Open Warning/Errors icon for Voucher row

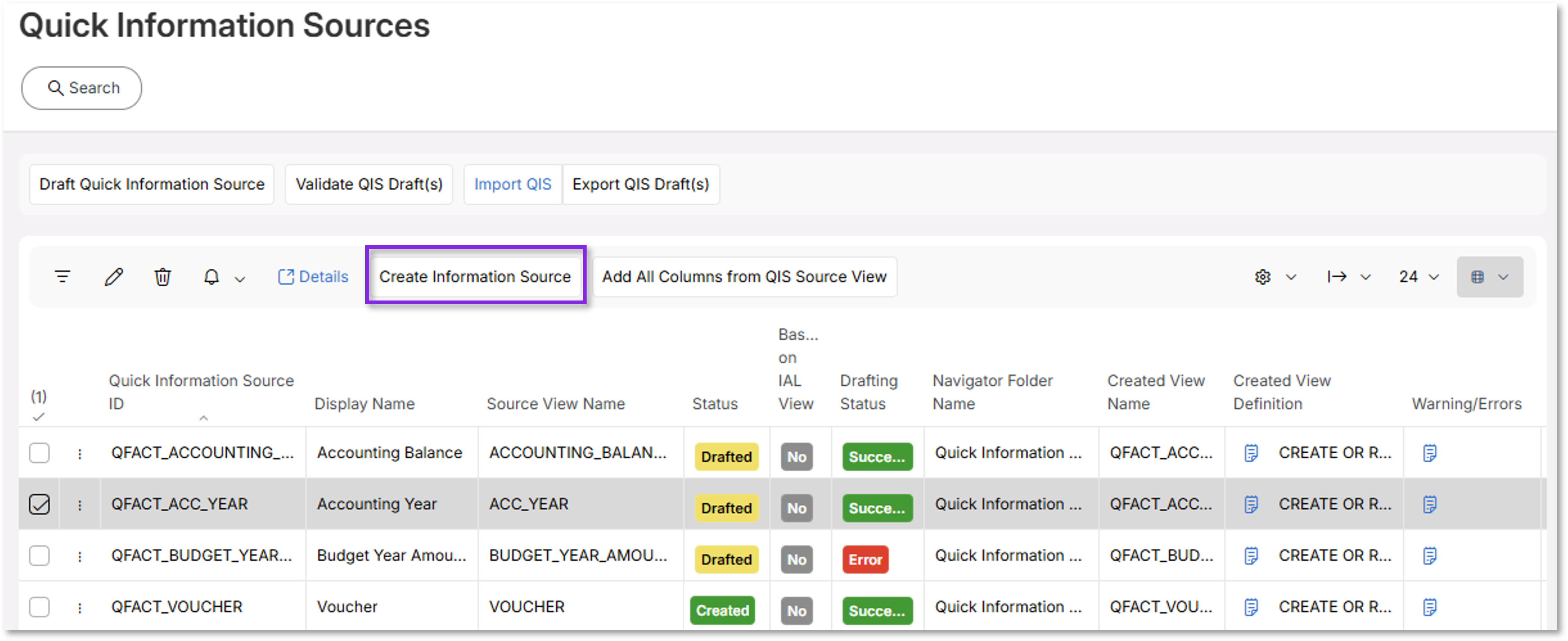1429,607
